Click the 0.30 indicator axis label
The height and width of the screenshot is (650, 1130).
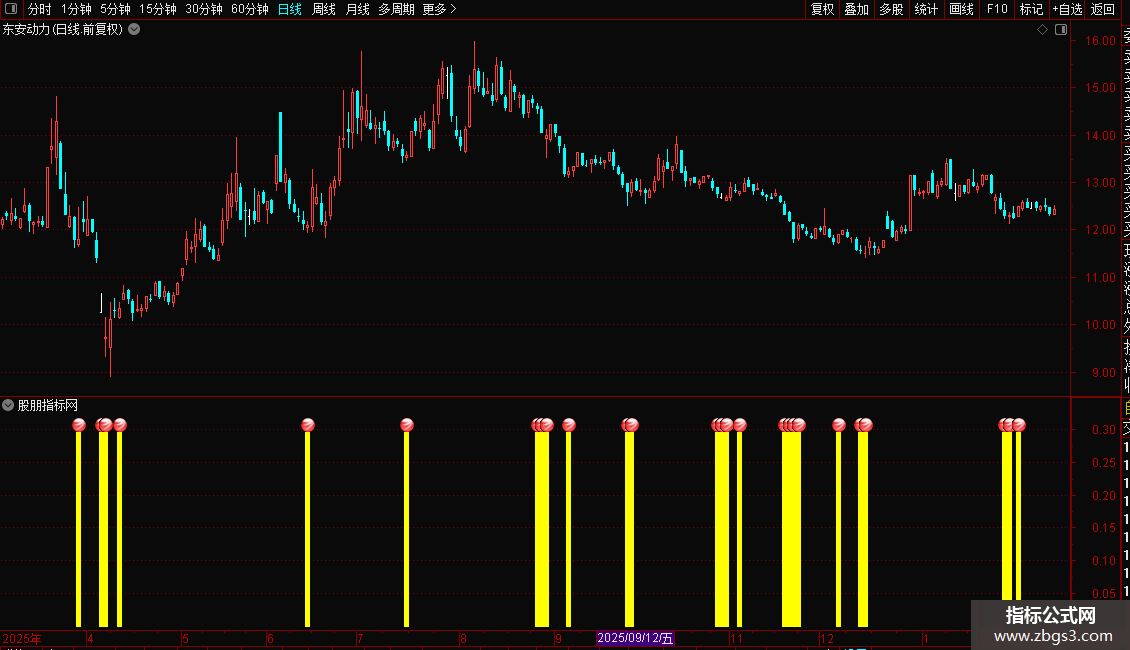click(1103, 429)
